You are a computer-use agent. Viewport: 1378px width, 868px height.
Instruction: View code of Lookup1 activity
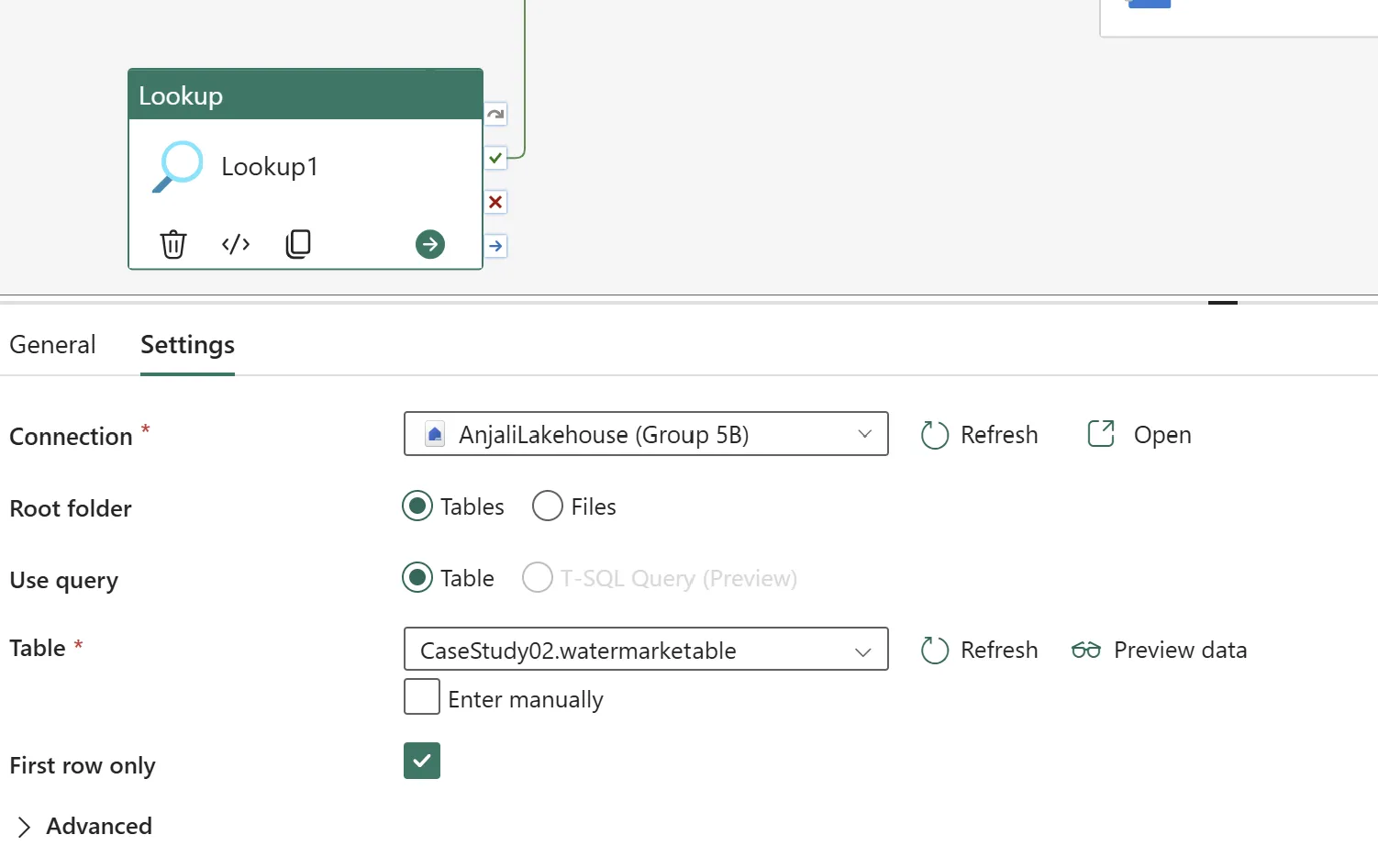pyautogui.click(x=236, y=244)
